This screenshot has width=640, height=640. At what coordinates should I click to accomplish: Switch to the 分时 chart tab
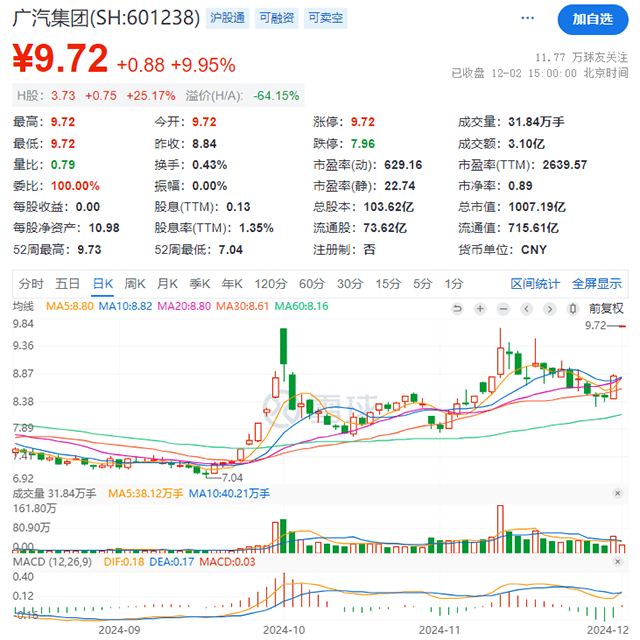pyautogui.click(x=31, y=283)
